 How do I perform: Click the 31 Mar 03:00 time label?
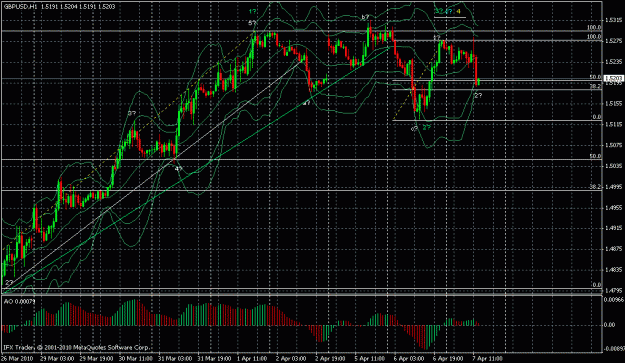[x=175, y=358]
